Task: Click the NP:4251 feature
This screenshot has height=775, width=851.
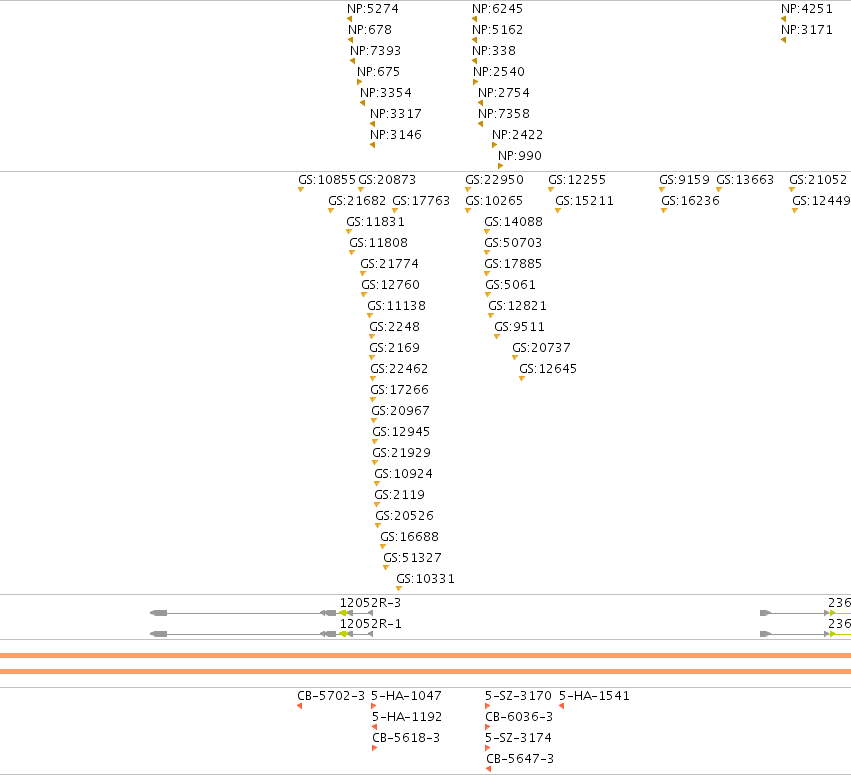Action: click(x=807, y=9)
